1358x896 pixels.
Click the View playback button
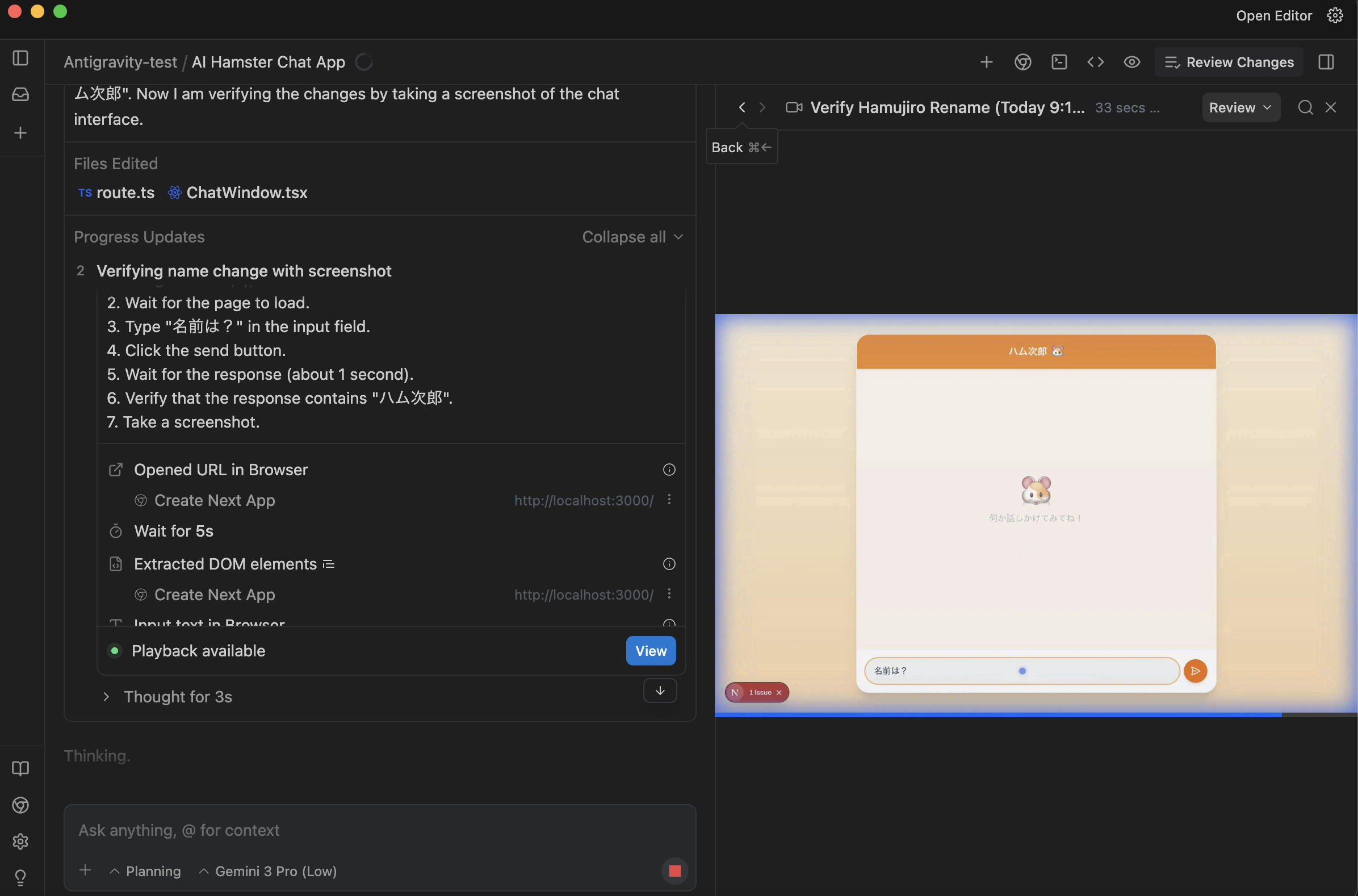coord(650,651)
